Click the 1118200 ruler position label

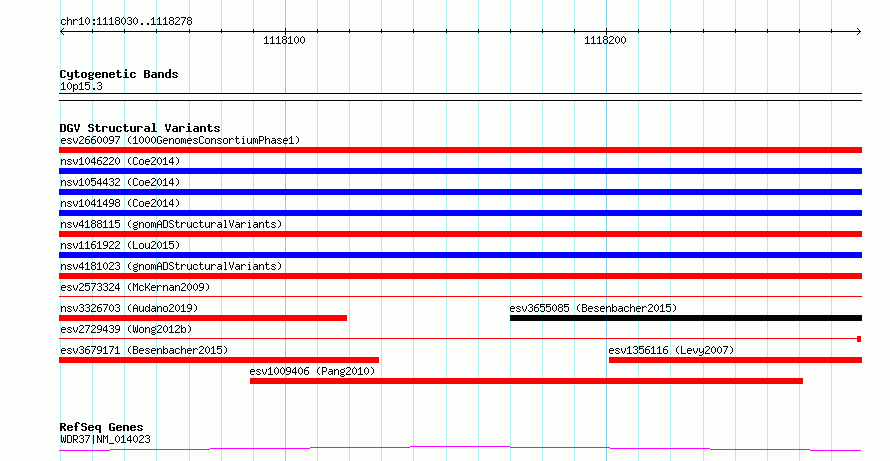click(x=606, y=41)
